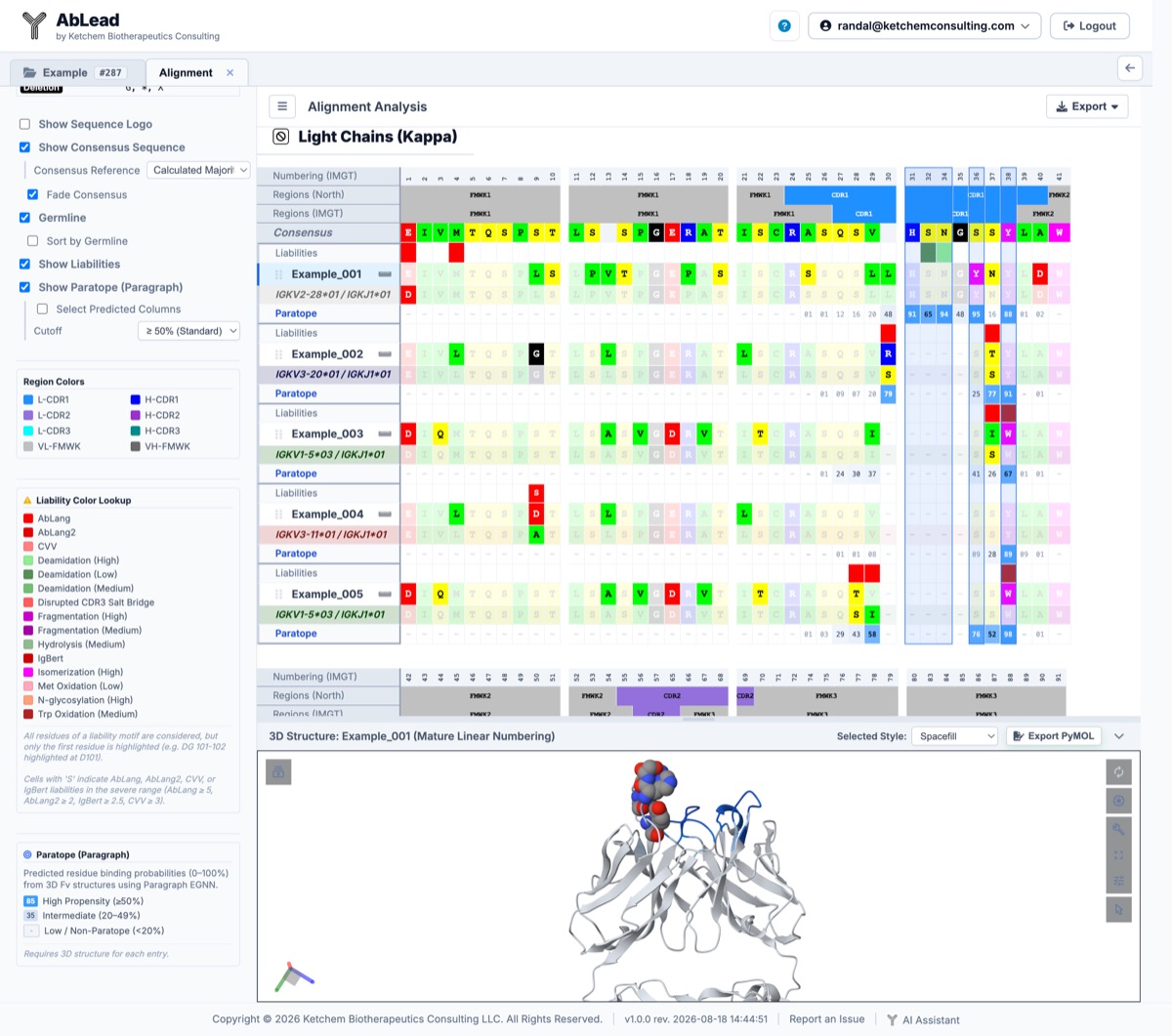Viewport: 1172px width, 1036px height.
Task: Open the wrench settings icon in 3D viewer
Action: pyautogui.click(x=1118, y=828)
